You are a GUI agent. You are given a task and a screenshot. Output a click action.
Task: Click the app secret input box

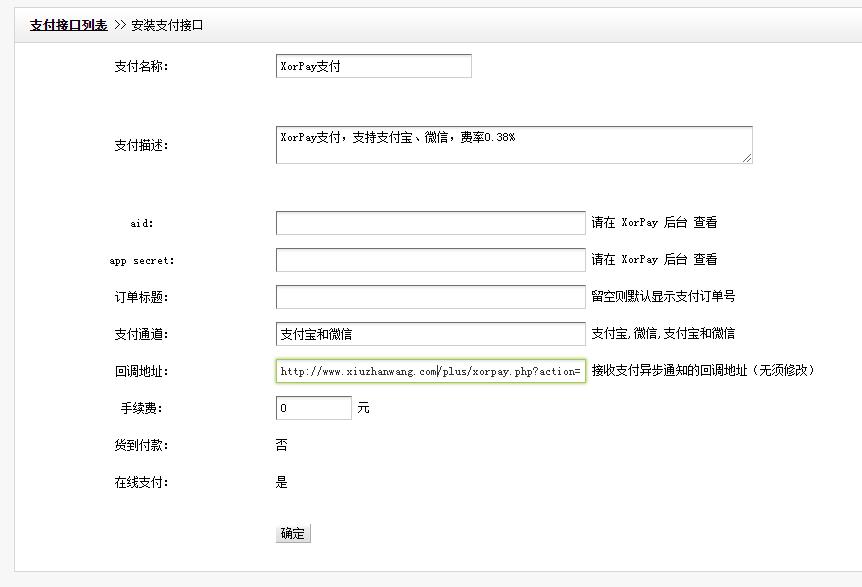pyautogui.click(x=430, y=260)
